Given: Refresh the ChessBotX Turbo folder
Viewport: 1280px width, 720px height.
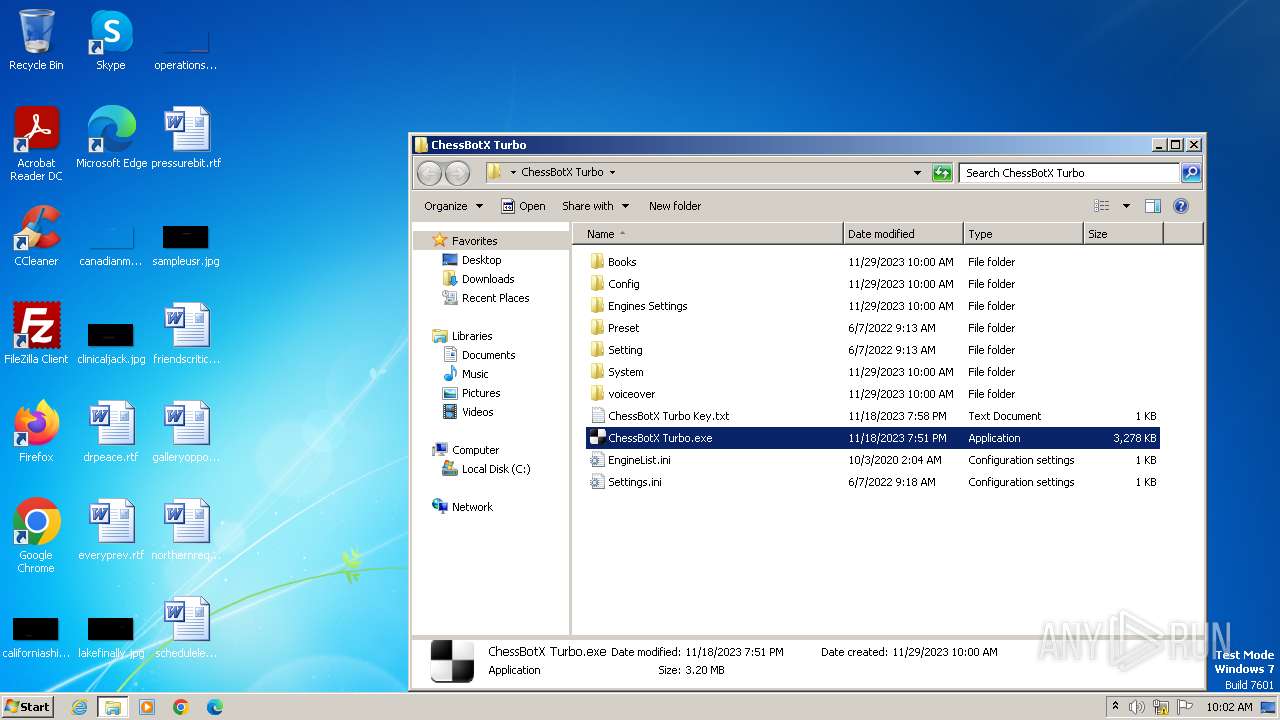Looking at the screenshot, I should (x=942, y=173).
